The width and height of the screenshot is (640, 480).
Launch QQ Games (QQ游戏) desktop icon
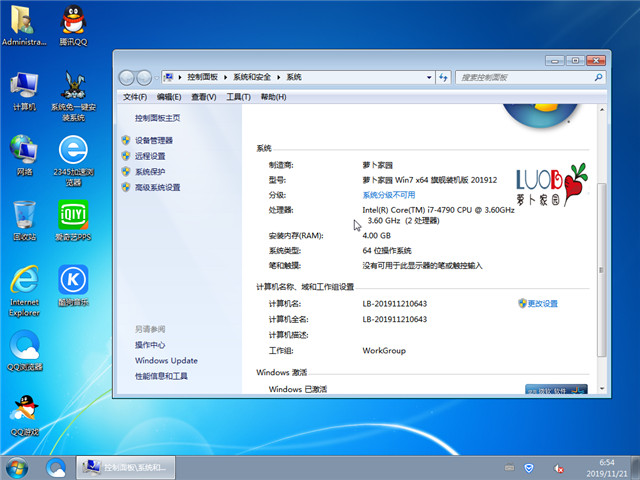pyautogui.click(x=24, y=416)
